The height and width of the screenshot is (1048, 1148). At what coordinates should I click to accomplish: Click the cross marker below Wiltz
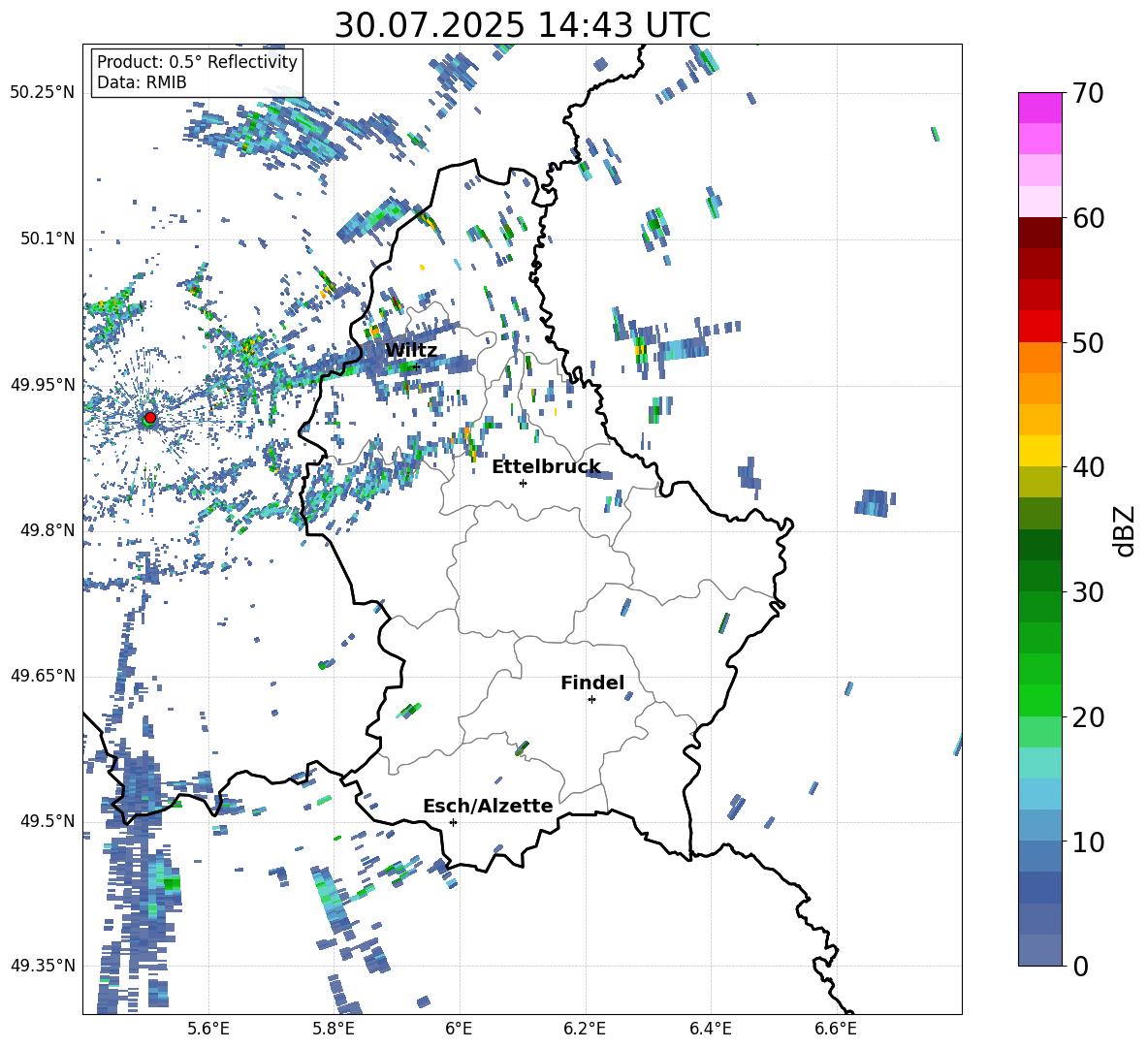tap(416, 366)
